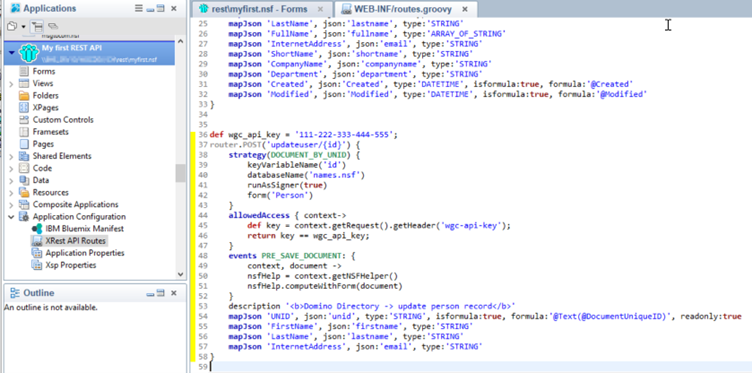This screenshot has width=752, height=373.
Task: Click the application tree scrollbar up arrow
Action: click(180, 42)
